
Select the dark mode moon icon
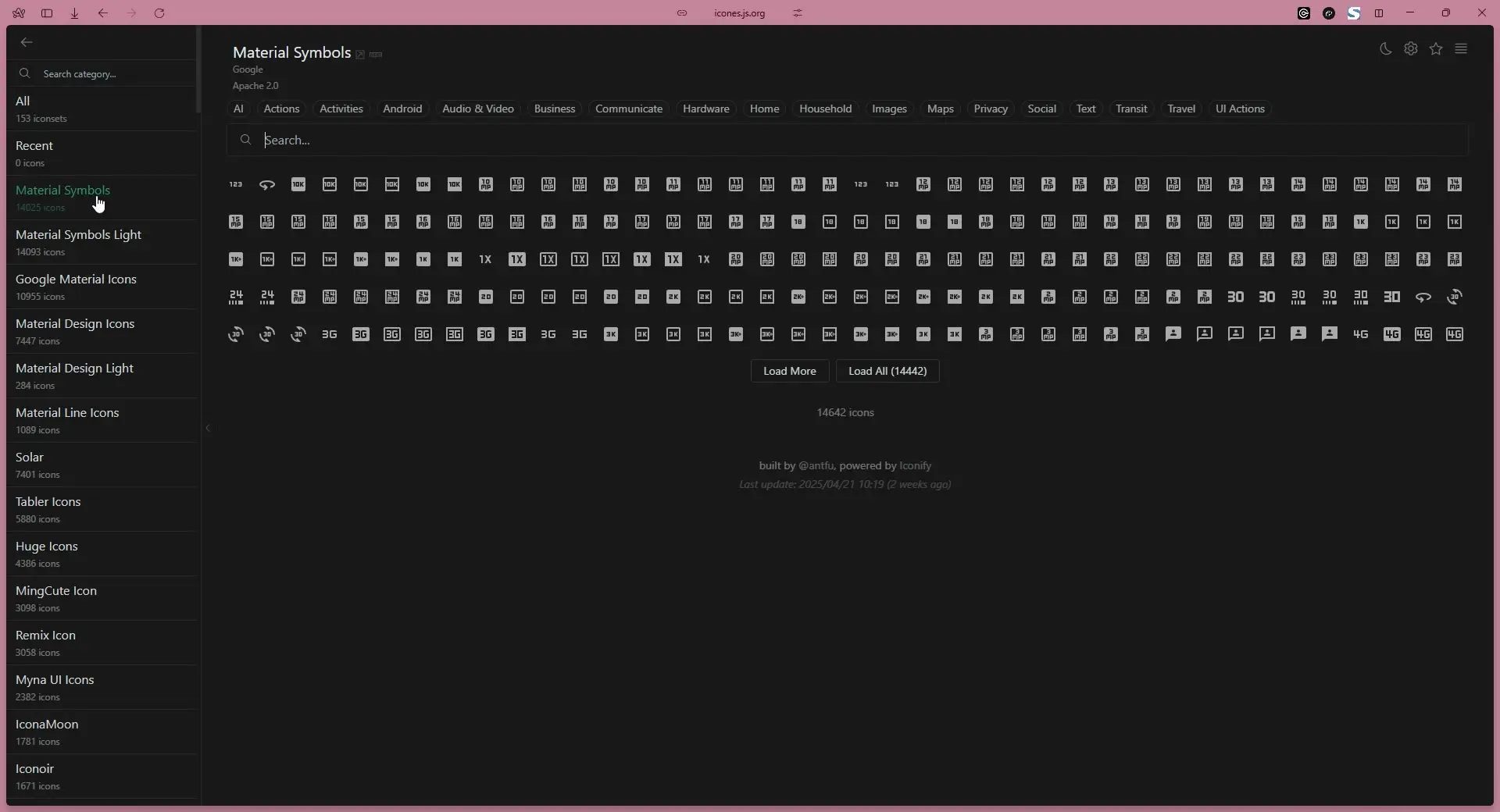[x=1384, y=48]
